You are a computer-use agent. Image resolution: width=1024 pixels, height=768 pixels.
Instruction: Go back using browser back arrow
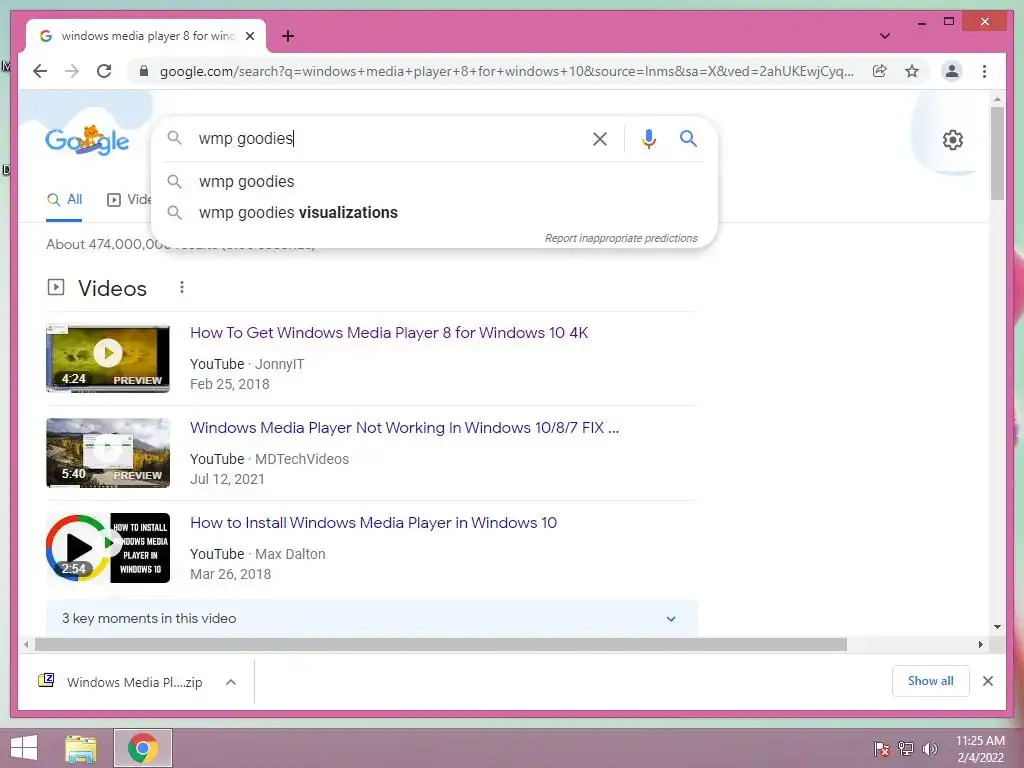(x=40, y=71)
